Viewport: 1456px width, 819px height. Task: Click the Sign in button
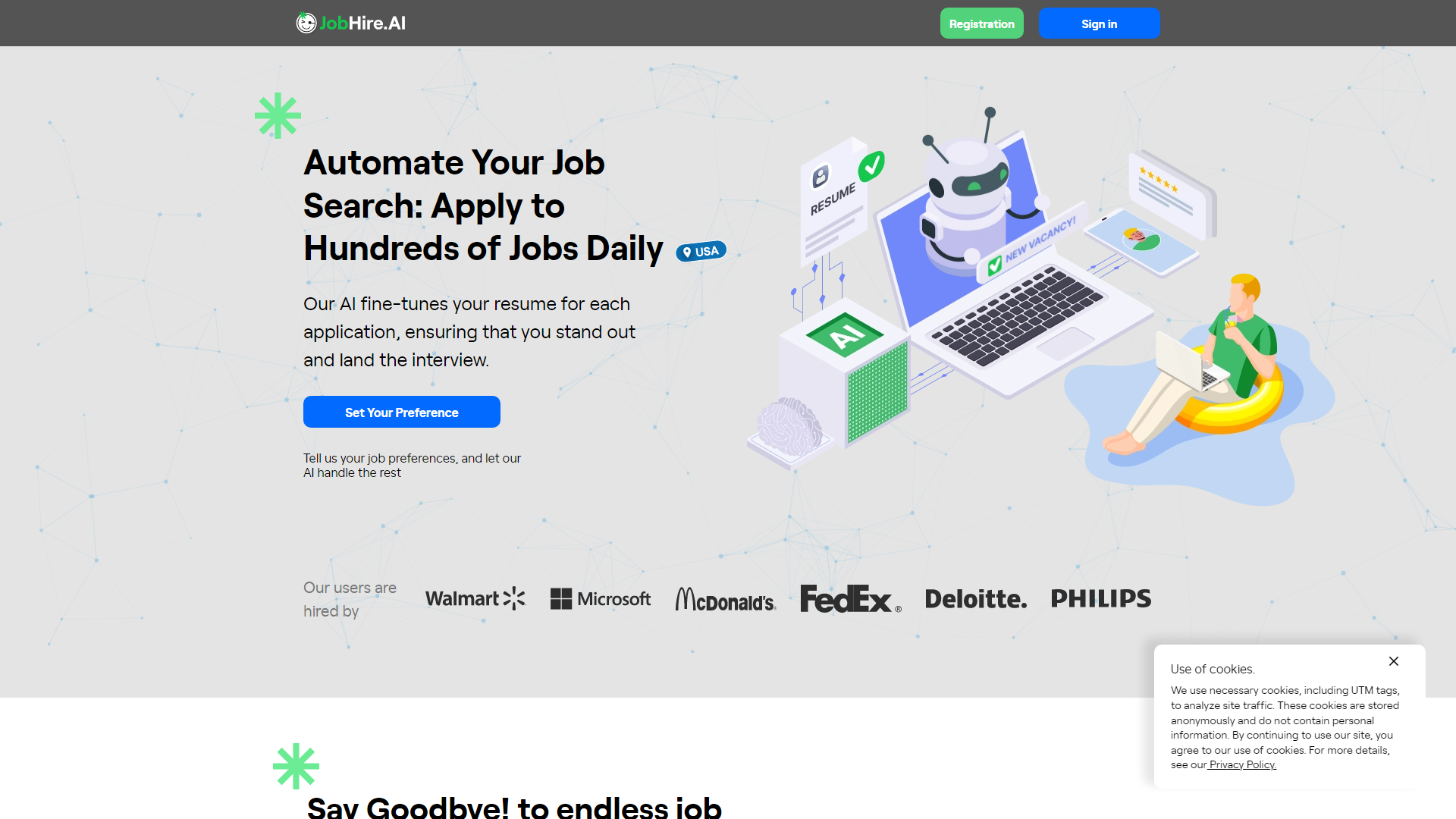click(1099, 23)
